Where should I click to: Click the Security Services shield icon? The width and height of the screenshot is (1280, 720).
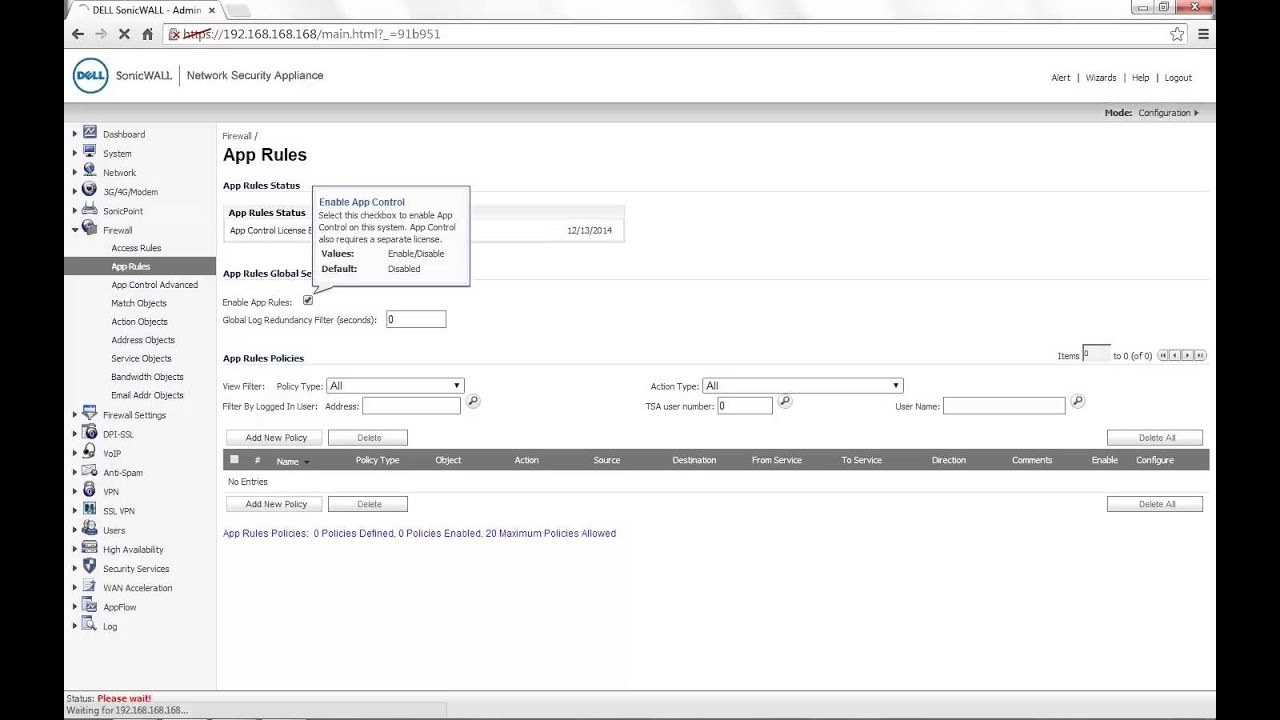click(90, 567)
